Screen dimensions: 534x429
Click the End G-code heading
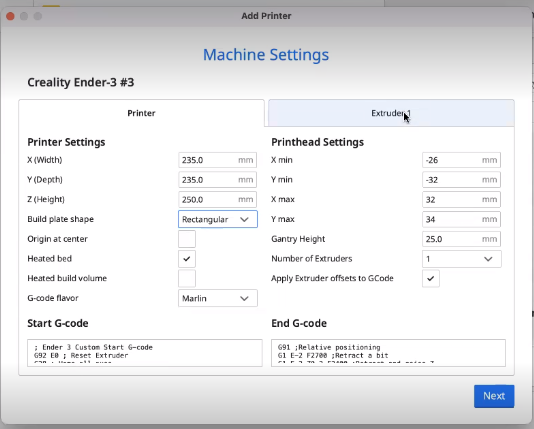(x=299, y=323)
